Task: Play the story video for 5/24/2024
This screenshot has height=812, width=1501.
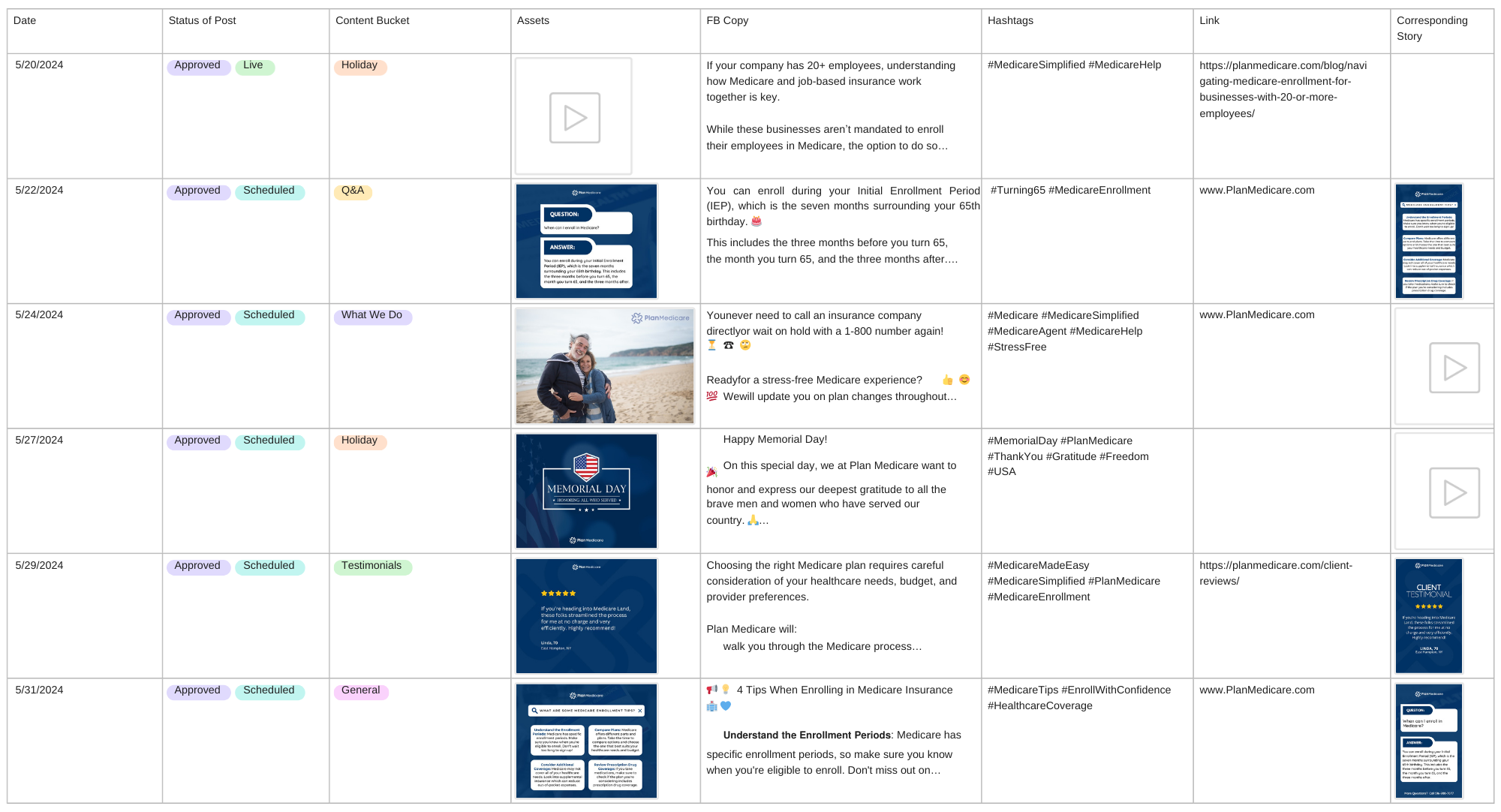Action: 1454,368
